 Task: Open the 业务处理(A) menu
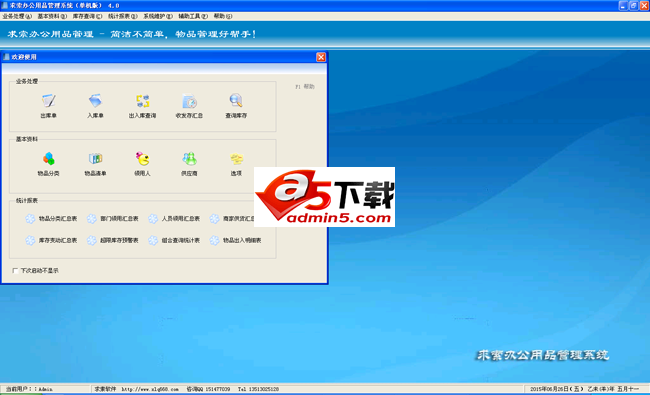[x=17, y=16]
